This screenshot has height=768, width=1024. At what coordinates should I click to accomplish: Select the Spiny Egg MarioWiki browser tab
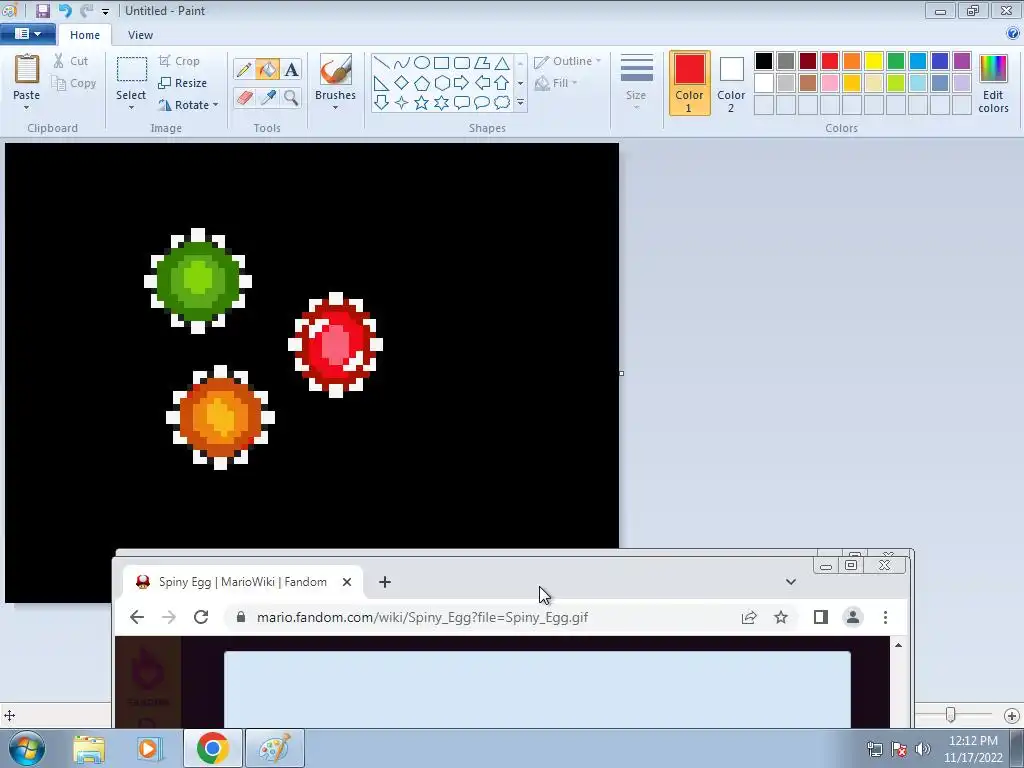(x=242, y=582)
